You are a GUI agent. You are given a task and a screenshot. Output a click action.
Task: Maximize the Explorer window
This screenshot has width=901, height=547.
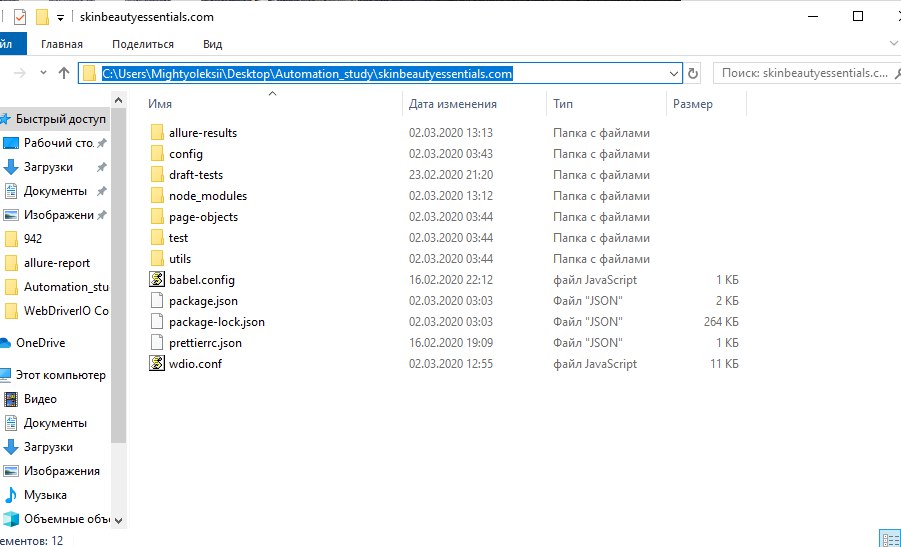point(858,16)
